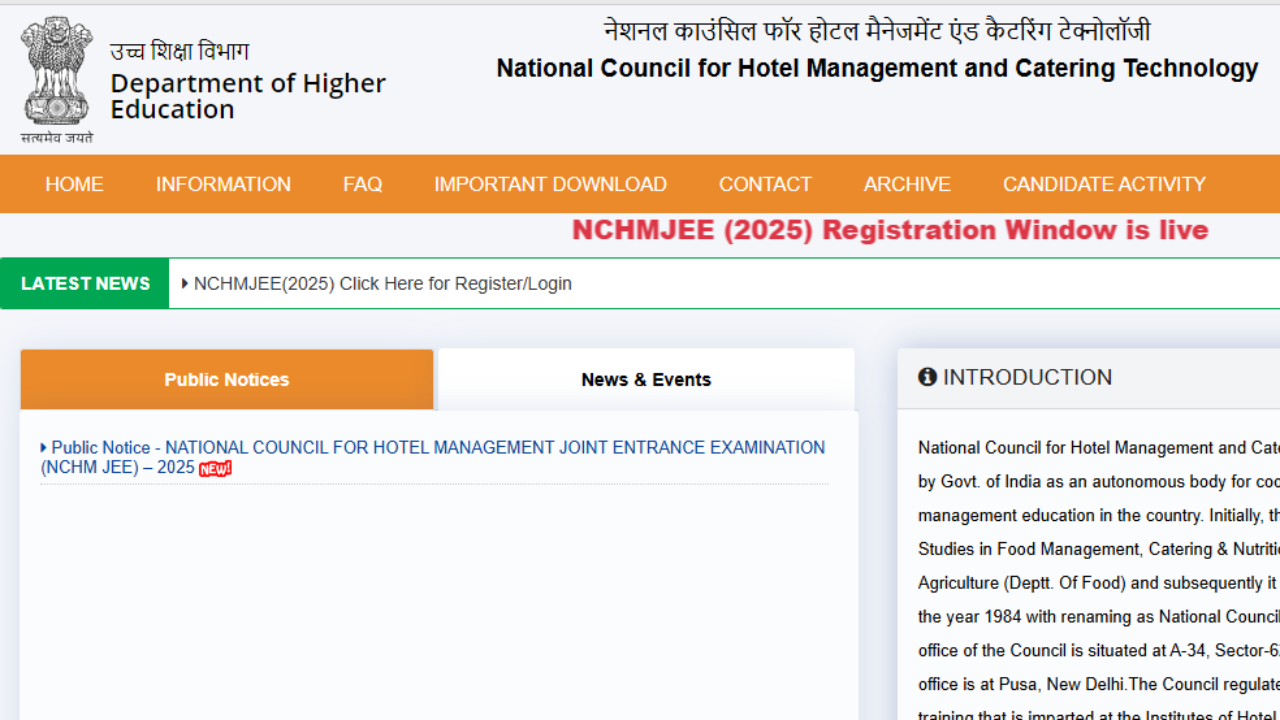Click the LATEST NEWS green label
Screen dimensions: 1280x720
(x=85, y=283)
